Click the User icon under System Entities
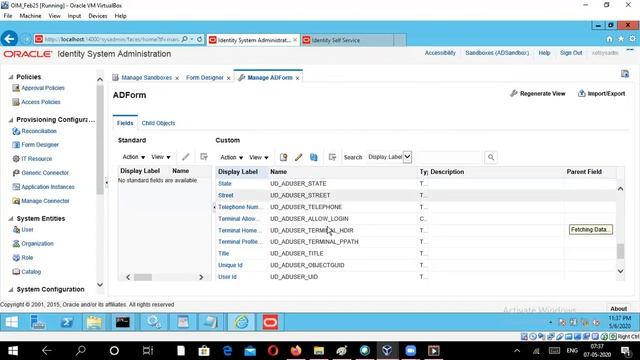640x360 pixels. click(16, 229)
